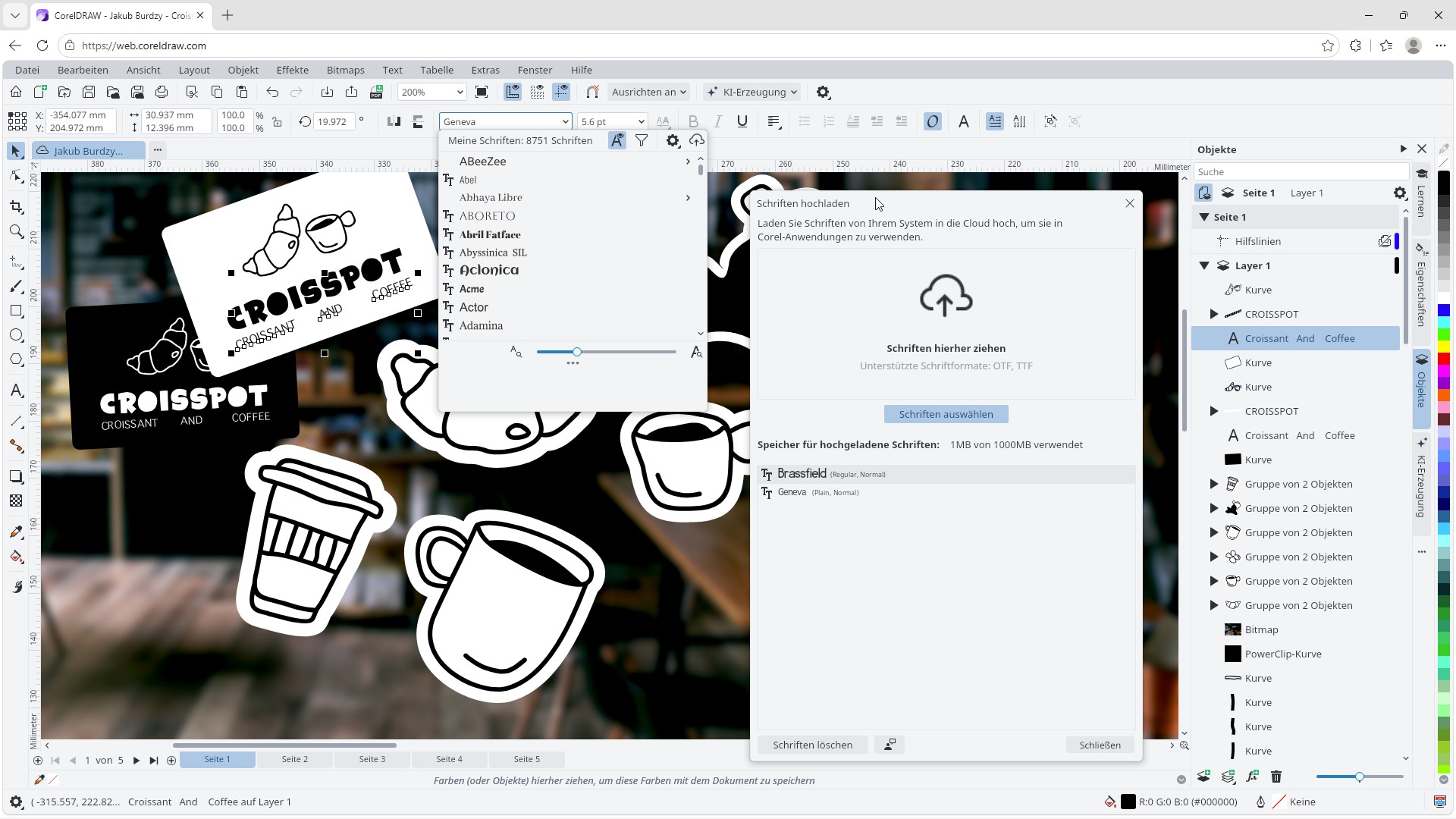1456x819 pixels.
Task: Click the rotation angle field
Action: [333, 121]
